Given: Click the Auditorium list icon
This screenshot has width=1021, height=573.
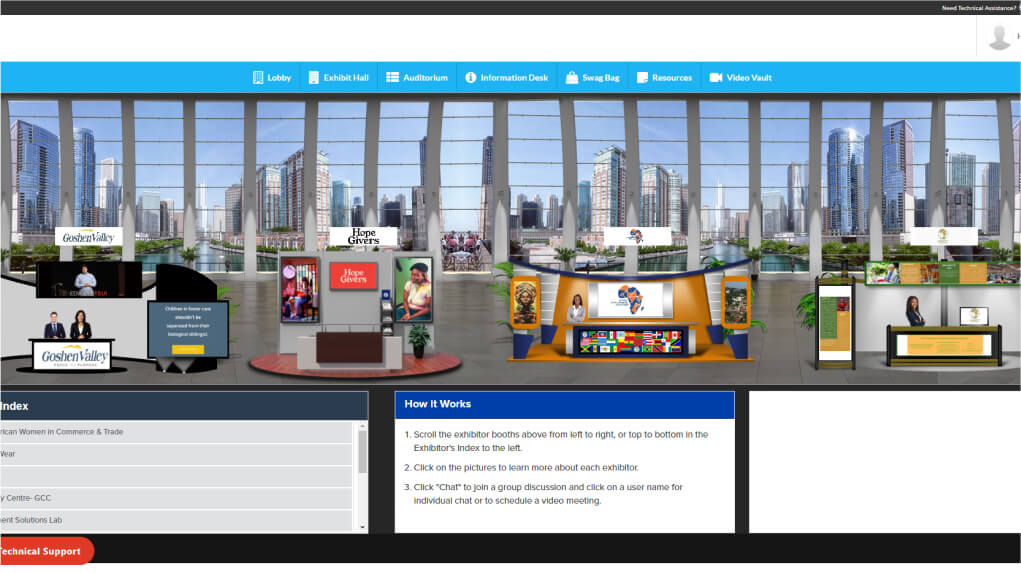Looking at the screenshot, I should (x=392, y=77).
